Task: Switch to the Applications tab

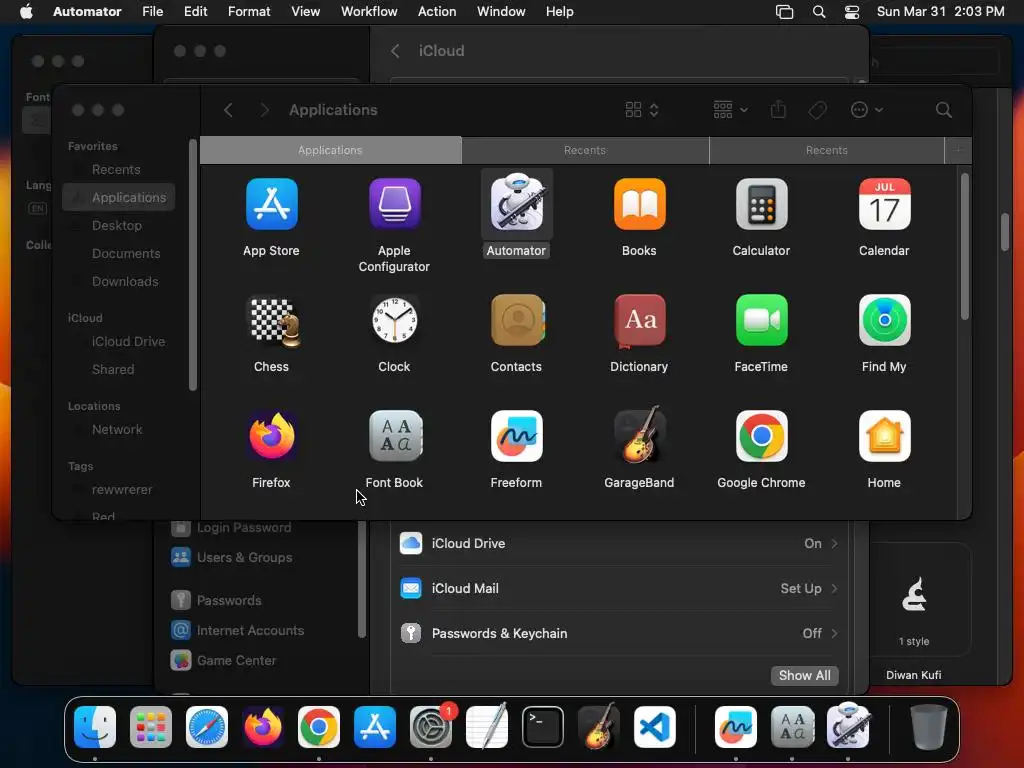Action: tap(330, 150)
